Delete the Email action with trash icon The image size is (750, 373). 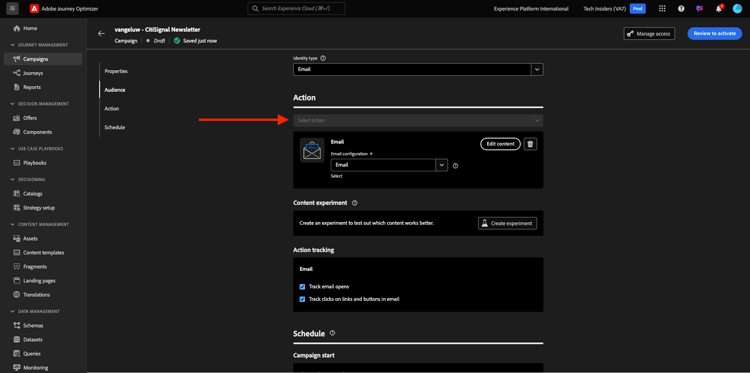tap(530, 144)
